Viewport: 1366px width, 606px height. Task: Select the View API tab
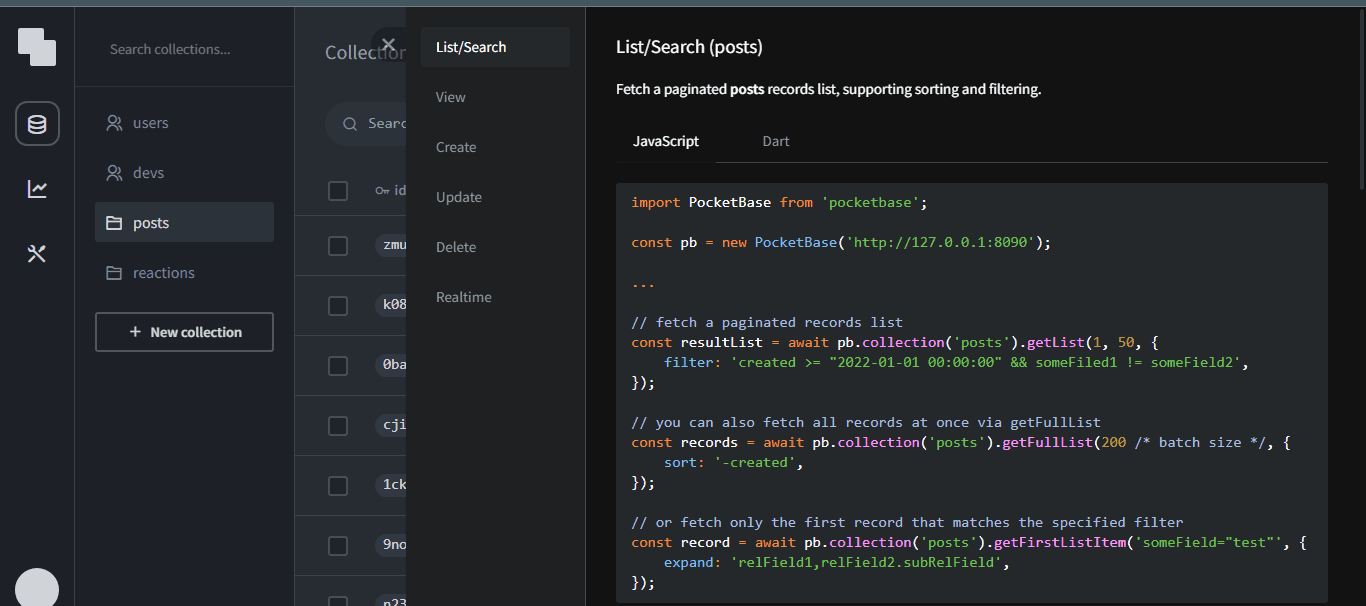[495, 97]
